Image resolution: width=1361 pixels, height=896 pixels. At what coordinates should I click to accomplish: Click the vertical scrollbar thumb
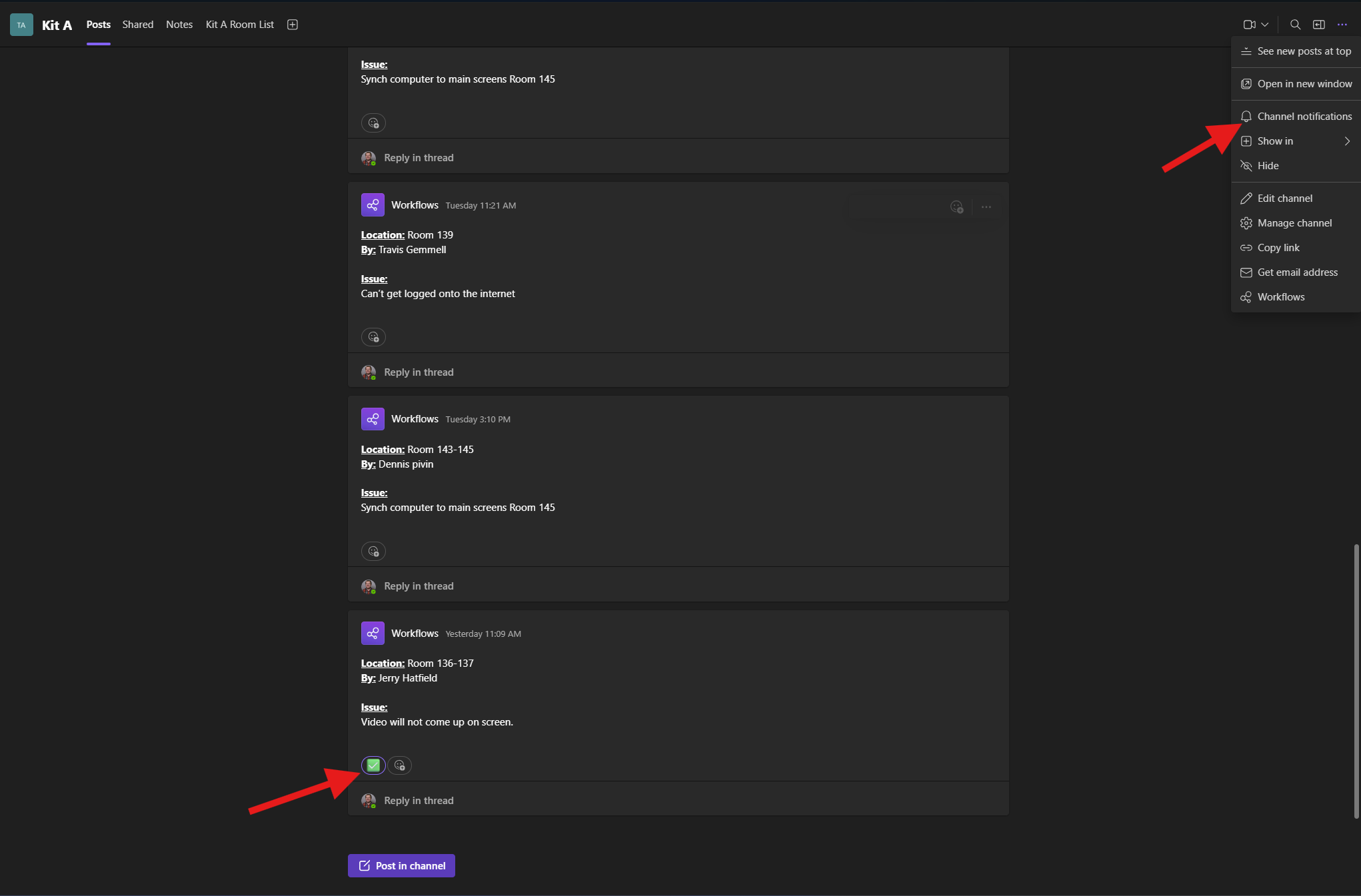[x=1356, y=679]
